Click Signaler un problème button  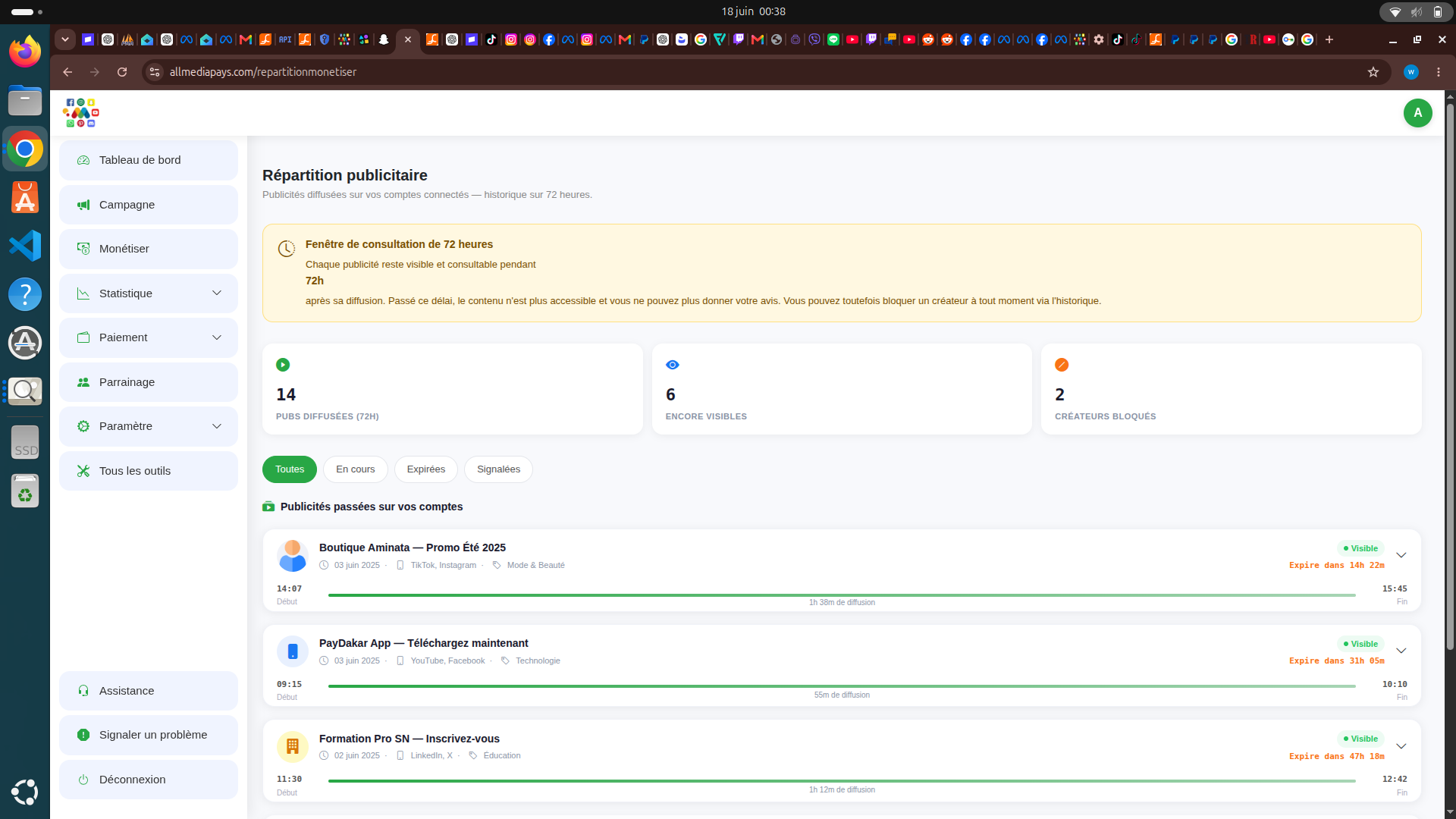[x=149, y=735]
